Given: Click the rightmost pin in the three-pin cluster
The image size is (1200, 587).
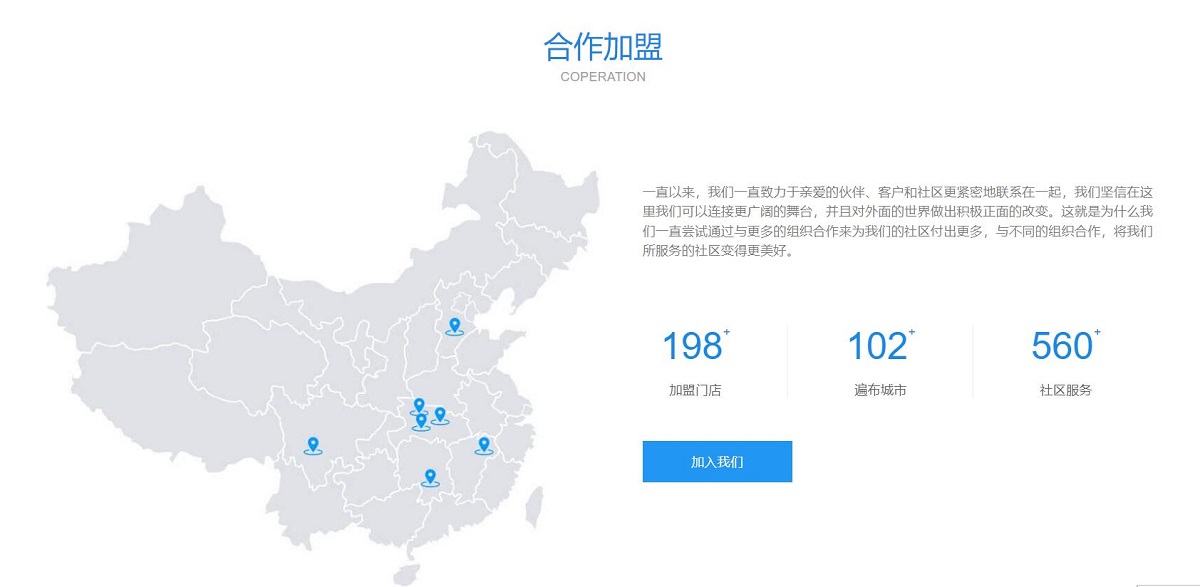Looking at the screenshot, I should tap(439, 414).
